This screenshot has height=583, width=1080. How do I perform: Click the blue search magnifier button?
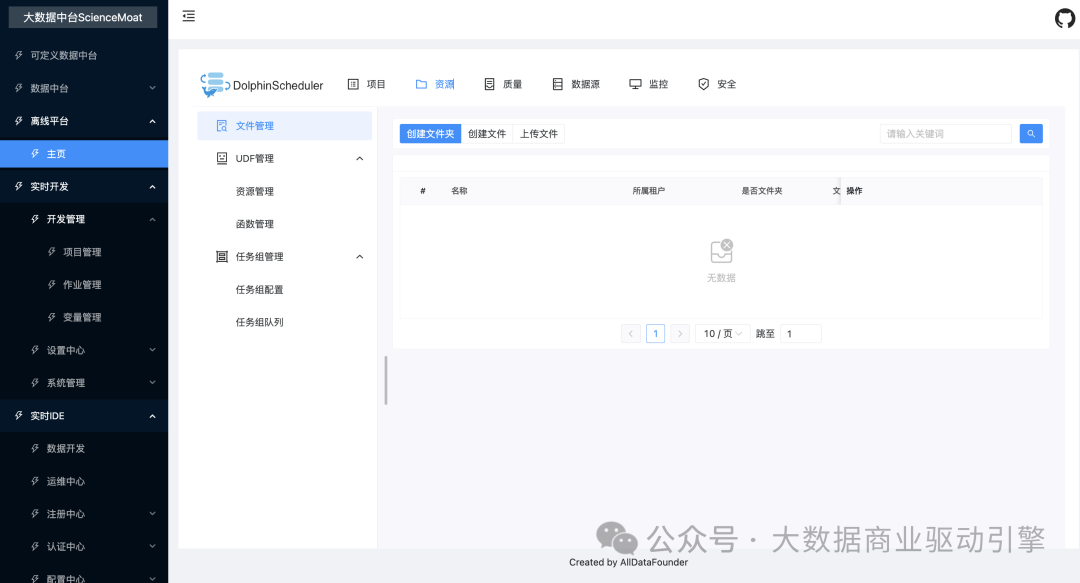click(1031, 134)
